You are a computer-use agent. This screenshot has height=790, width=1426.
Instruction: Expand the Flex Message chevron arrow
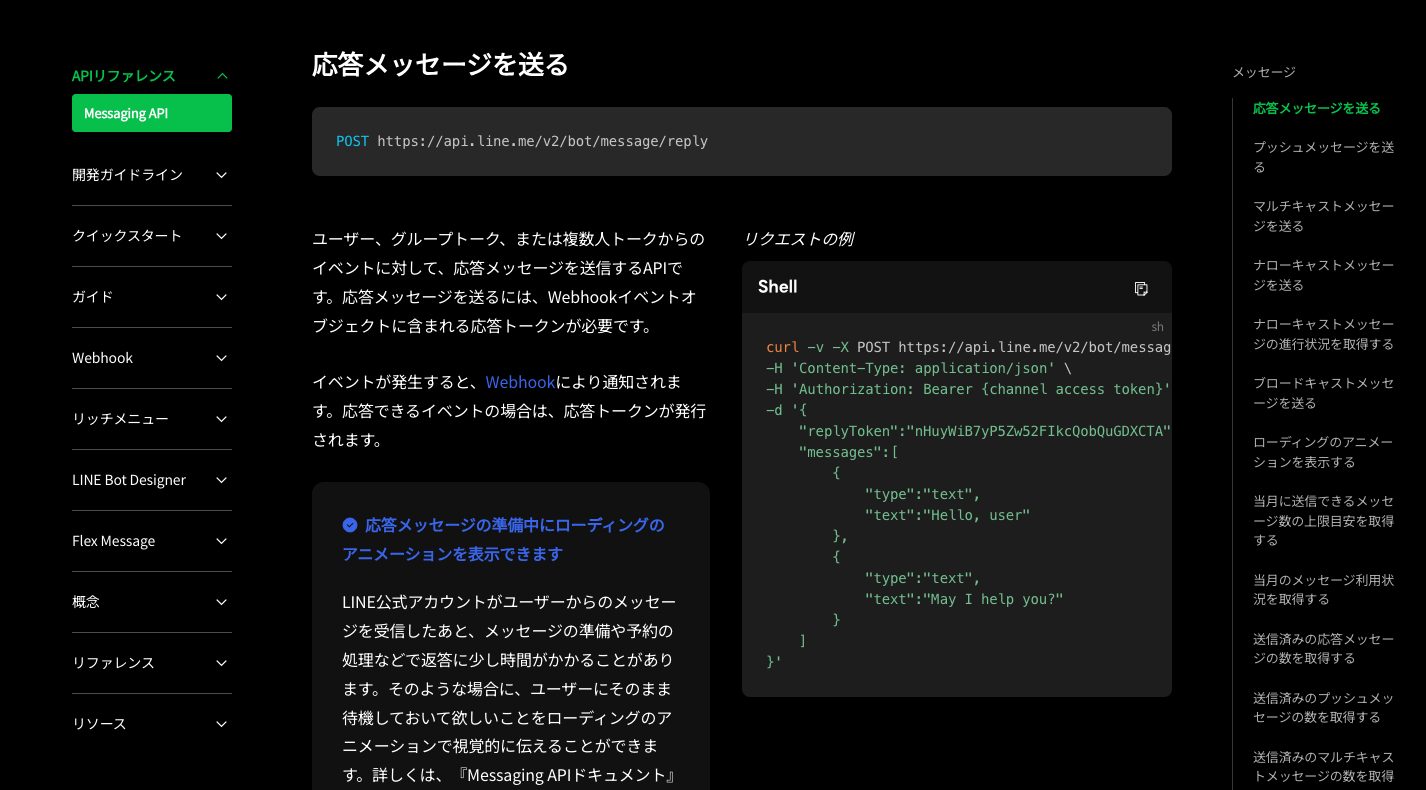coord(222,541)
